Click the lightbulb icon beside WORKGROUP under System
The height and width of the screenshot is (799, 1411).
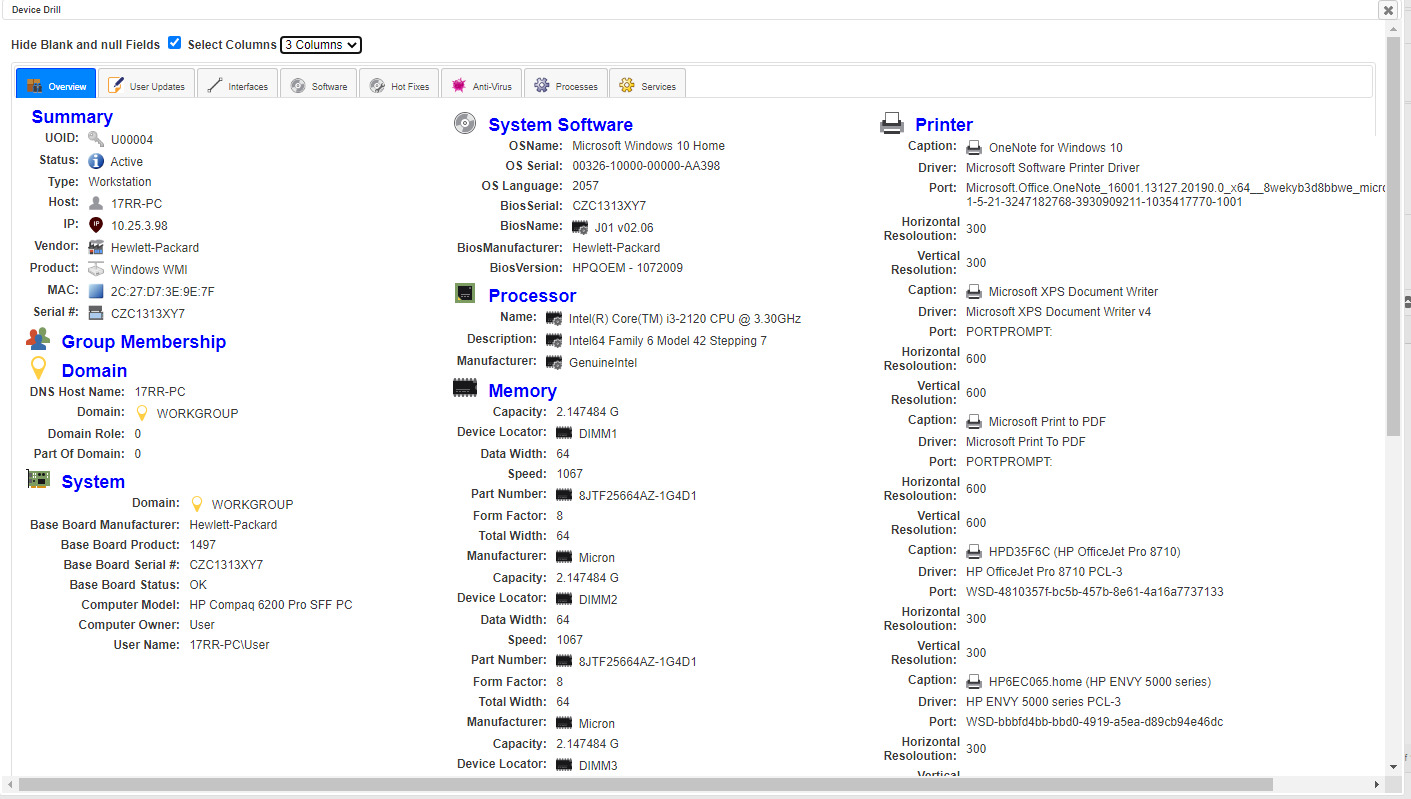197,504
